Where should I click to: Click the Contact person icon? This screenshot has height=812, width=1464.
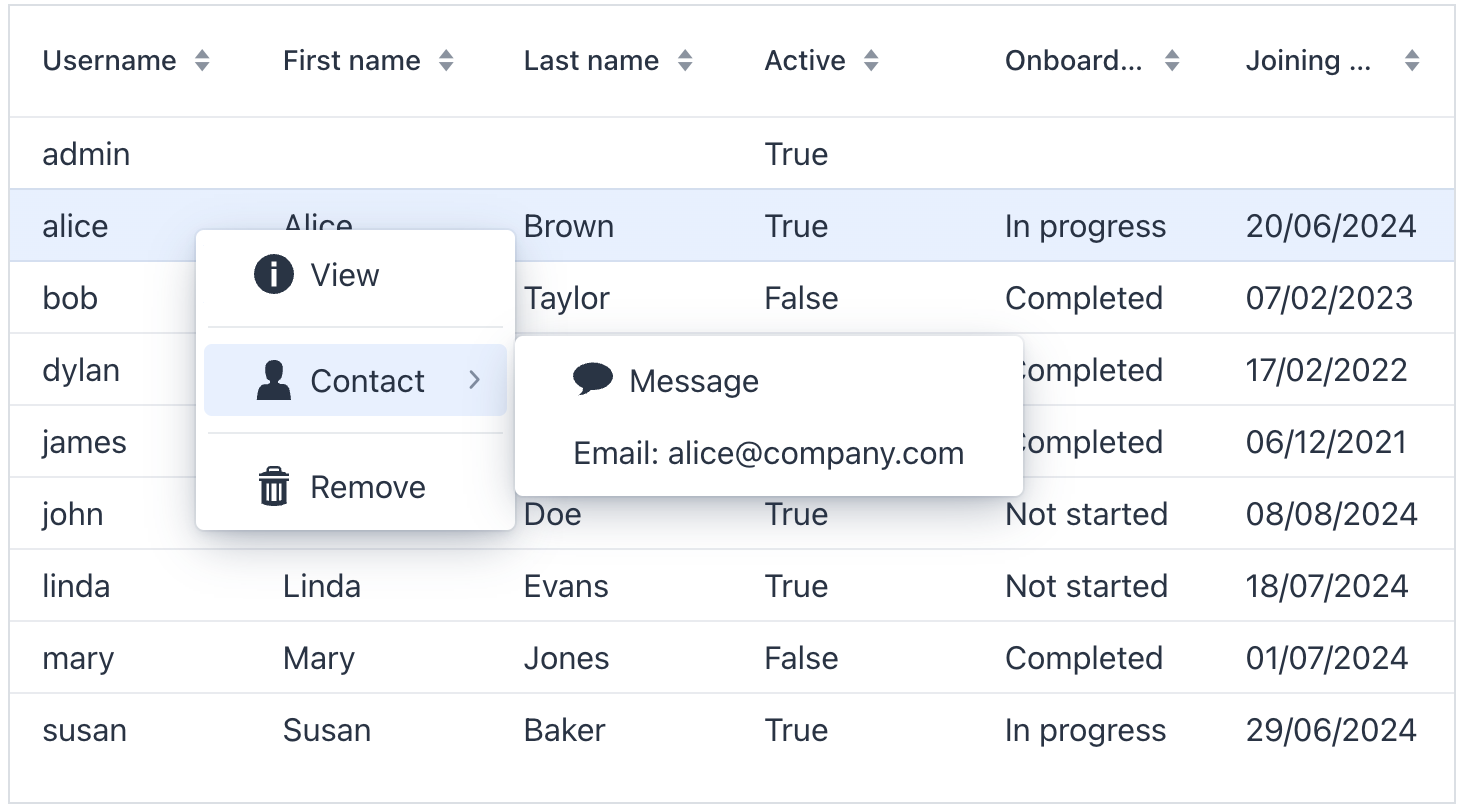274,381
